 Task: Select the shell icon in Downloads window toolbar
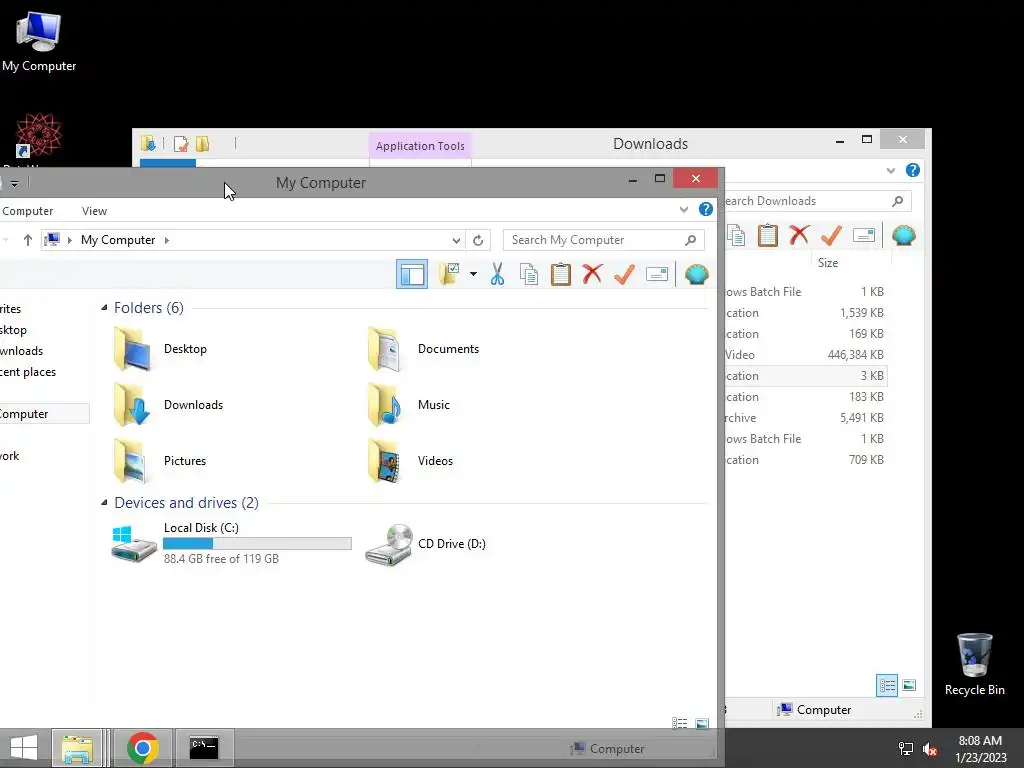[904, 235]
